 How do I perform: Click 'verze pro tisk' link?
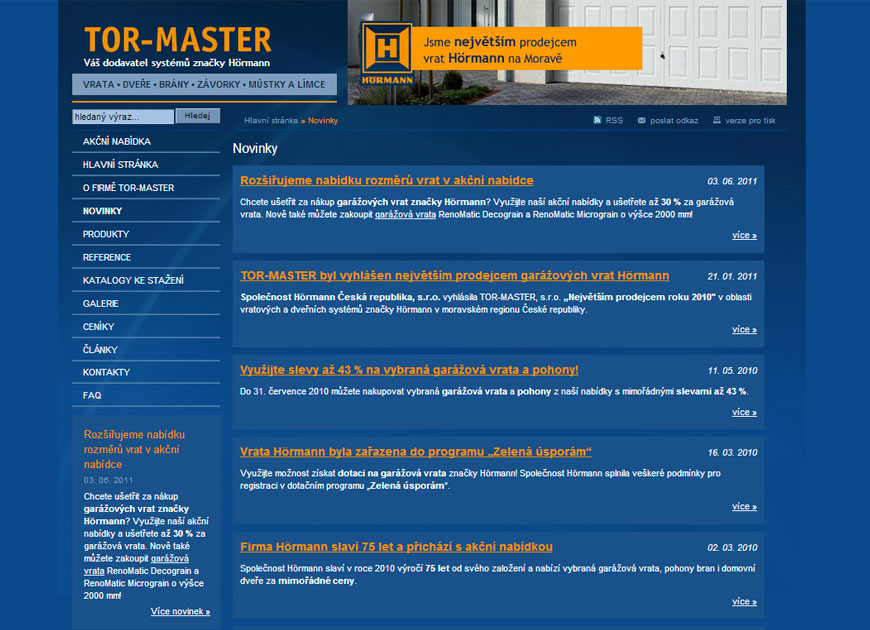coord(750,120)
